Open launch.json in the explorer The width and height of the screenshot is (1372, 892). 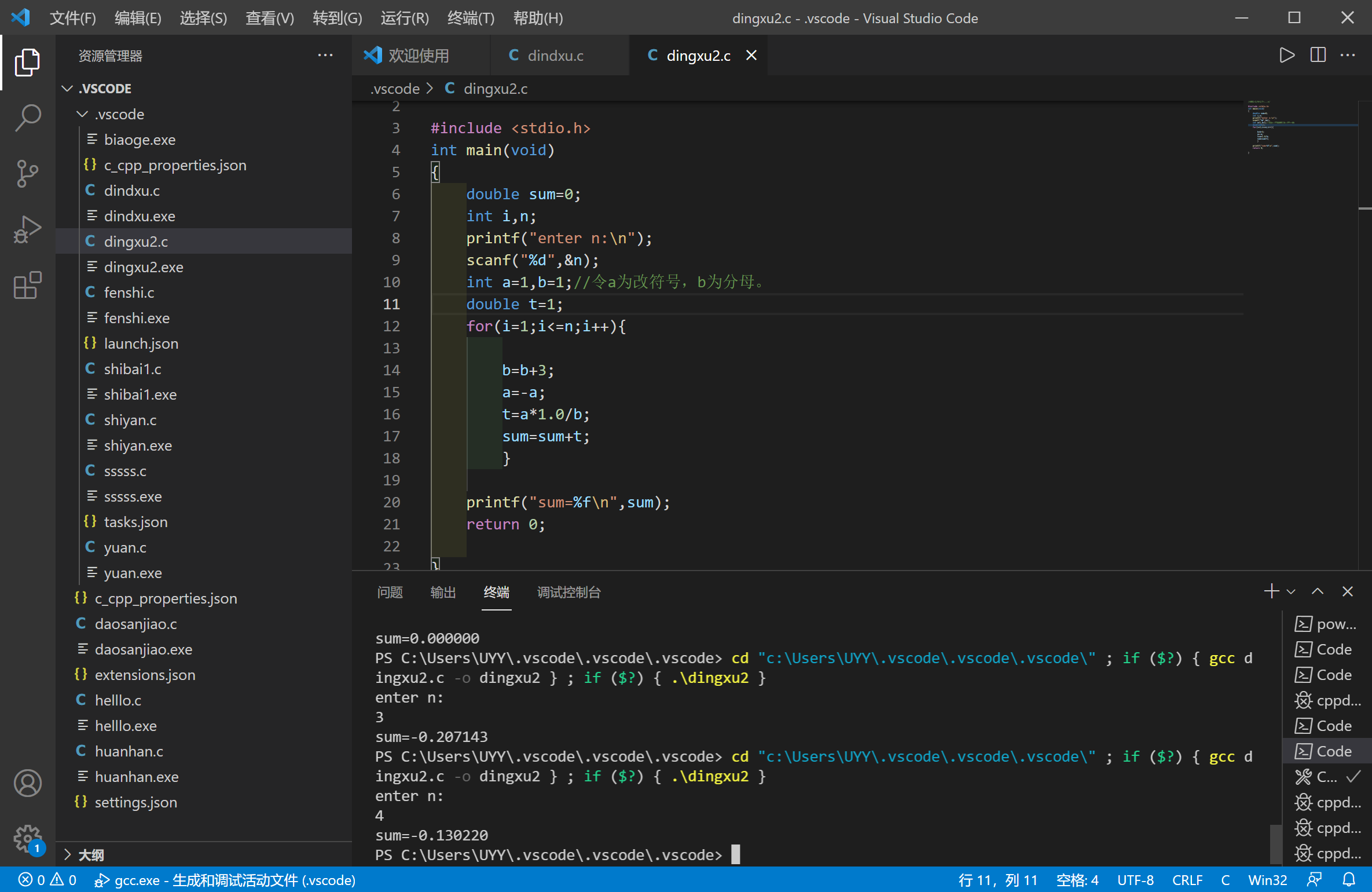click(204, 343)
